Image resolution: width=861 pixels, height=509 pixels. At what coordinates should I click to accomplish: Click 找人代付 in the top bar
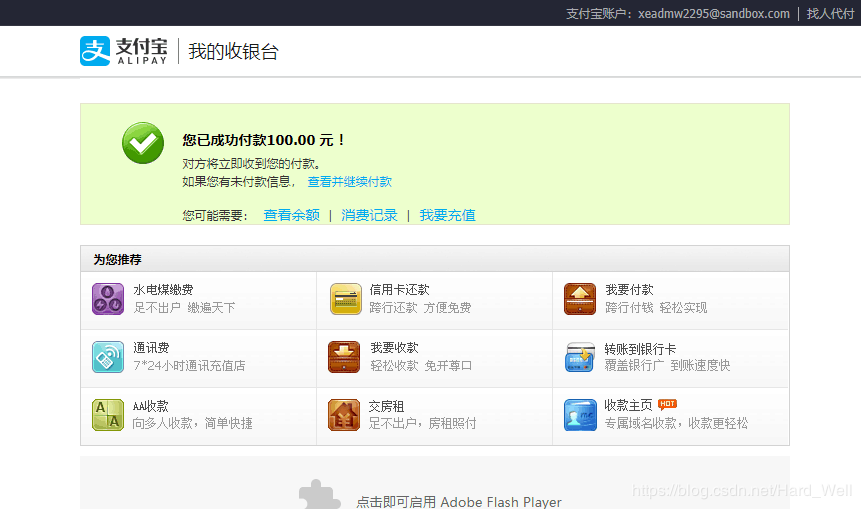830,14
